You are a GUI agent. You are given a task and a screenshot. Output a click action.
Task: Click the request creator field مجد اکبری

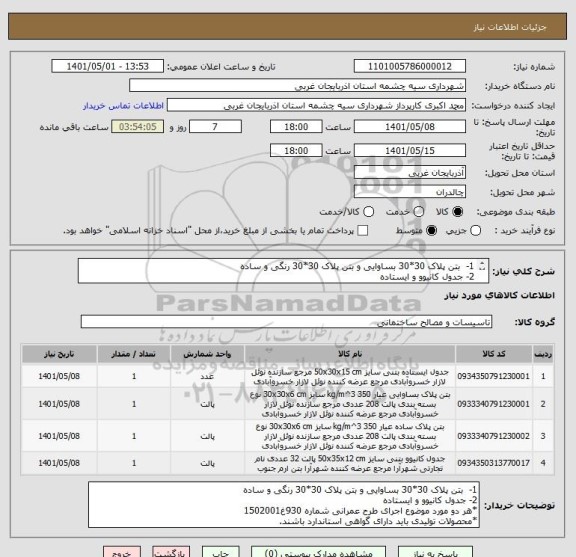316,105
